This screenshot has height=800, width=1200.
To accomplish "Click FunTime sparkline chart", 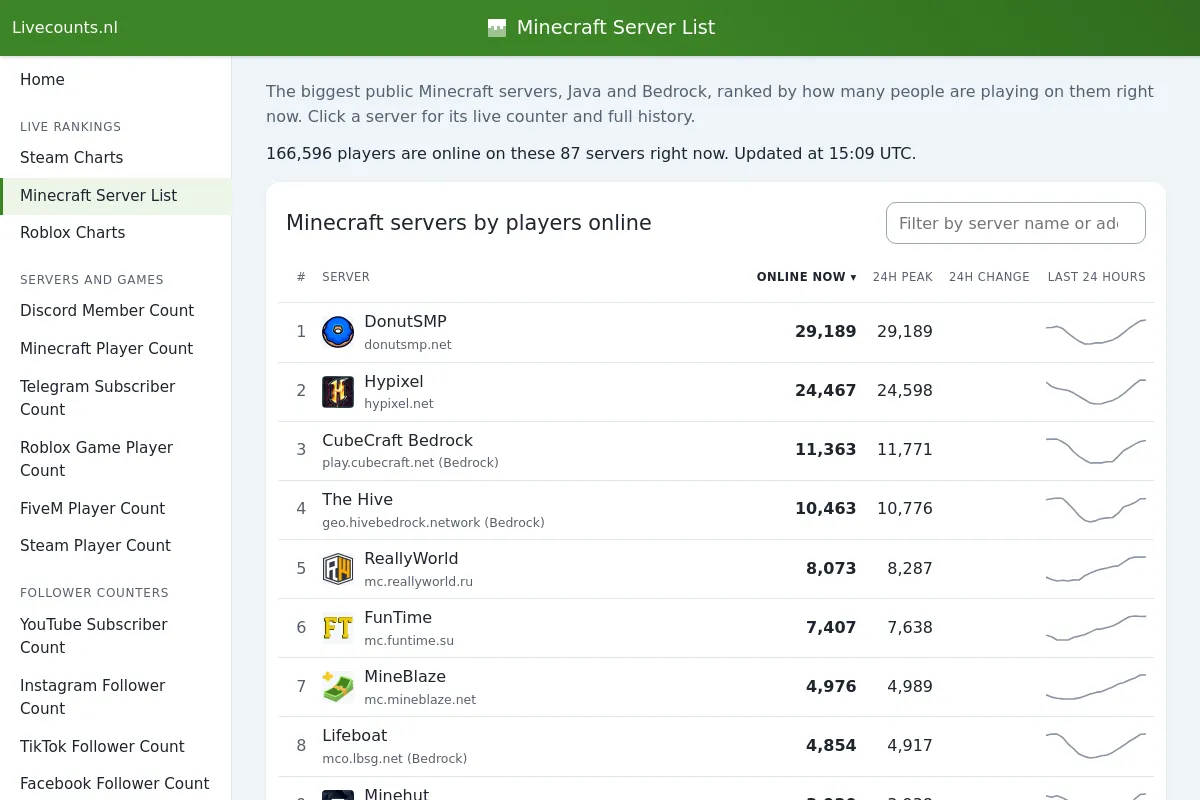I will (x=1096, y=627).
